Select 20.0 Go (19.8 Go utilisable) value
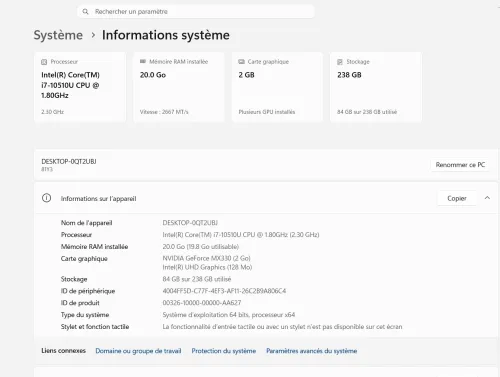Image resolution: width=500 pixels, height=377 pixels. [201, 247]
